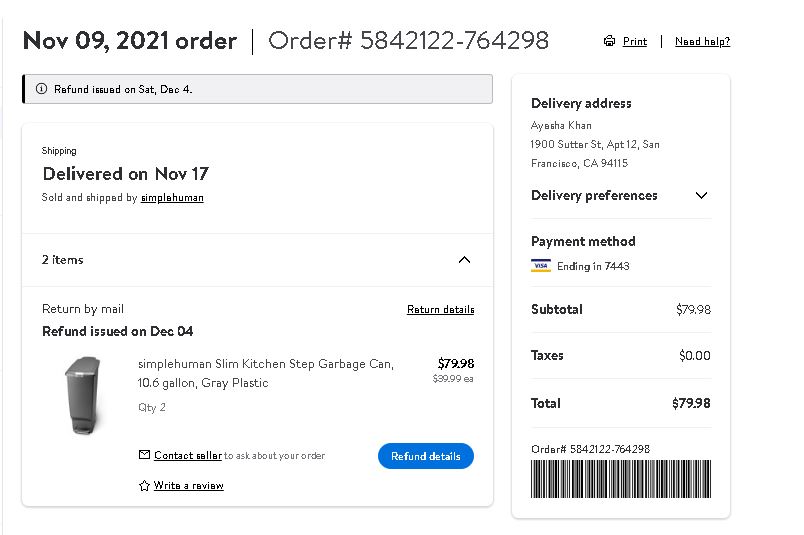Open the Delivery preferences section label

(x=594, y=195)
